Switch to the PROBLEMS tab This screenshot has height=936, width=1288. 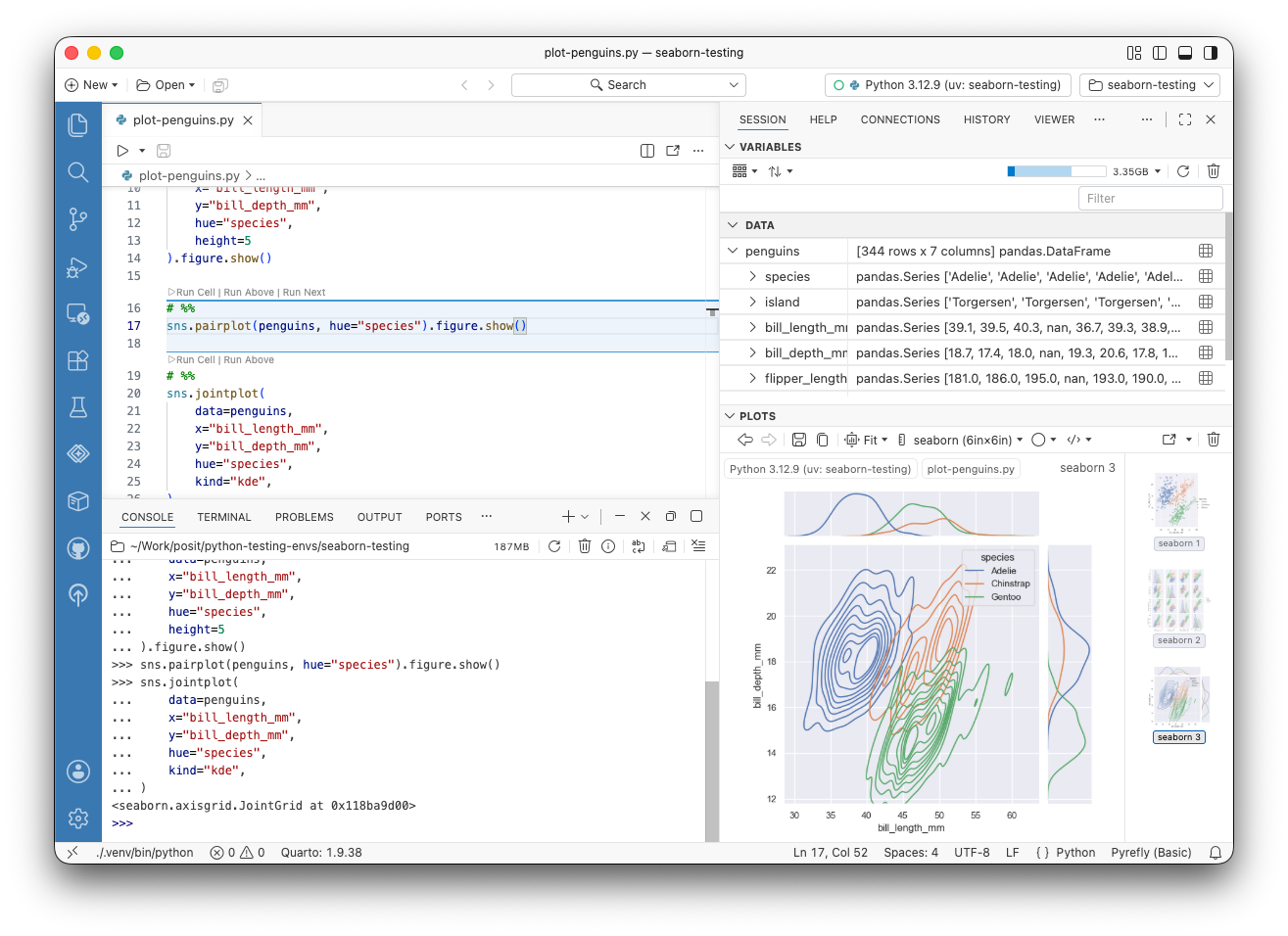tap(304, 517)
